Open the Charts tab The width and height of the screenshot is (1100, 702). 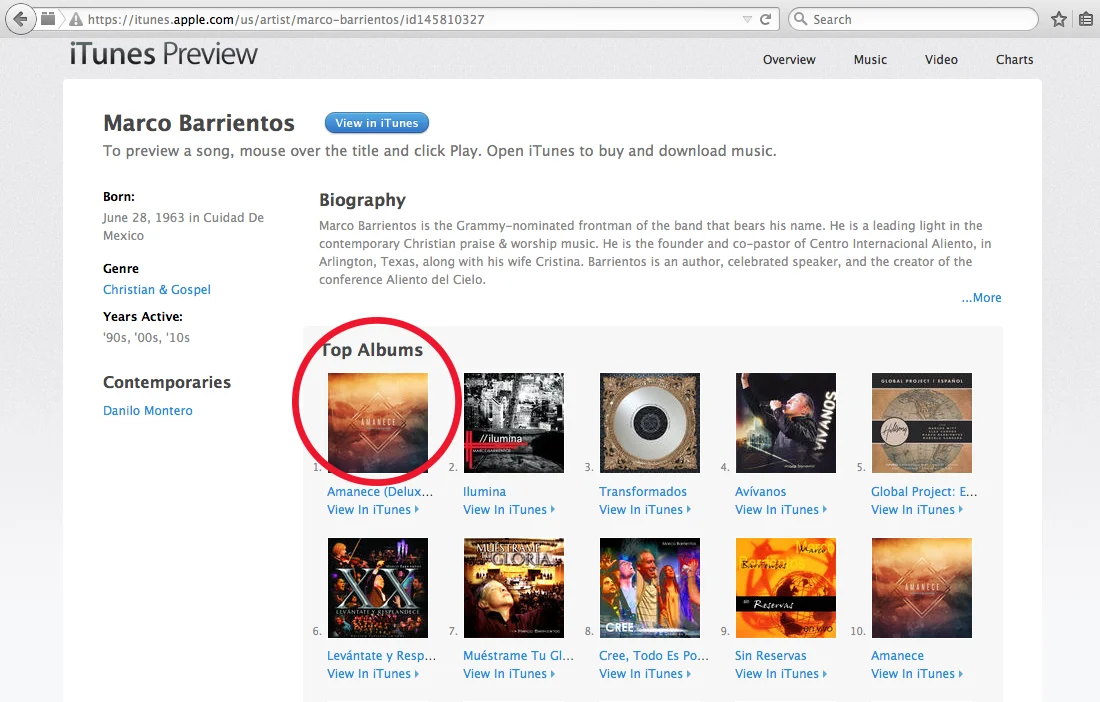pyautogui.click(x=1014, y=60)
